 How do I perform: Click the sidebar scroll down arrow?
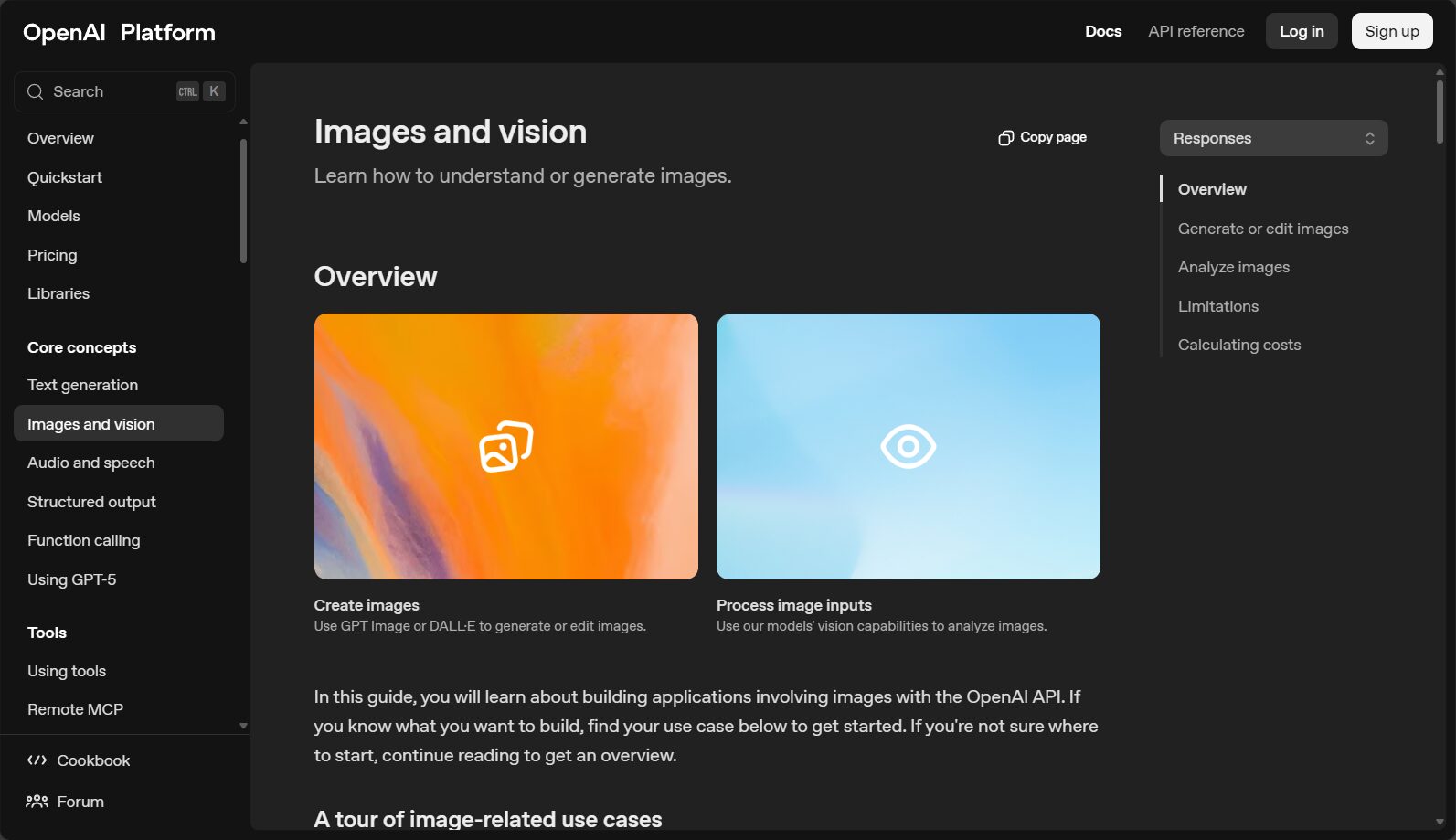point(243,726)
